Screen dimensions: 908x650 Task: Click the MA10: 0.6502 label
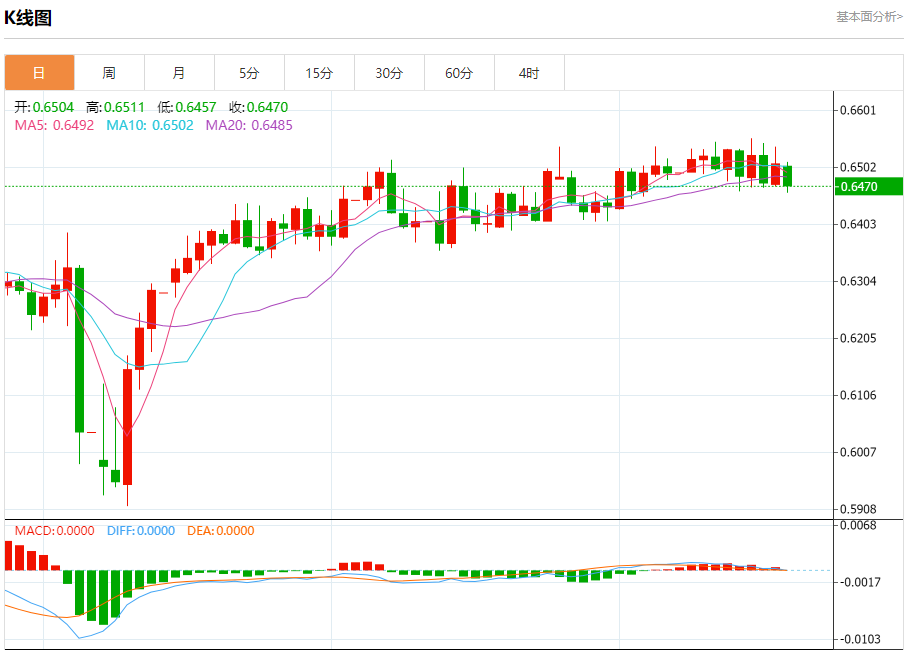pyautogui.click(x=150, y=125)
